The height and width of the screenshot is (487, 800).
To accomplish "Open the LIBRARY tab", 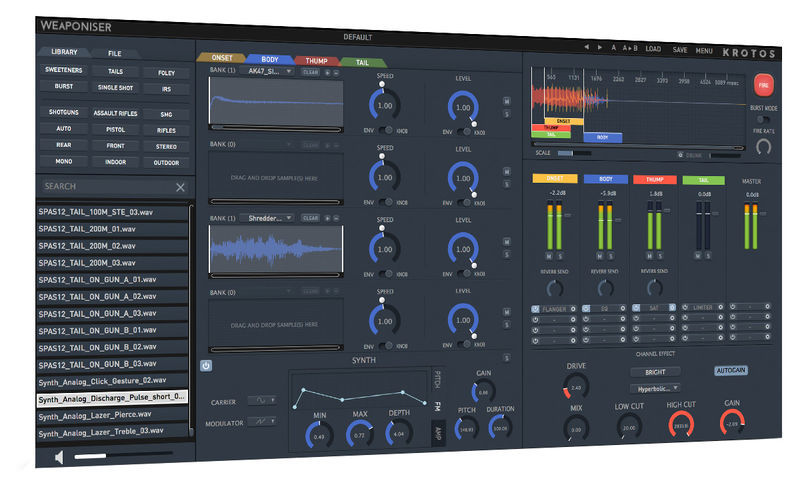I will coord(64,52).
